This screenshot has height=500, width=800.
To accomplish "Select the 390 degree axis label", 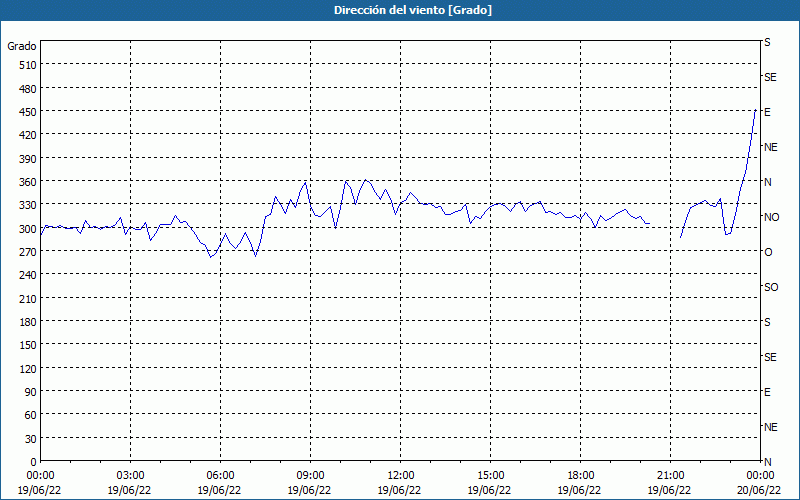I will click(28, 159).
